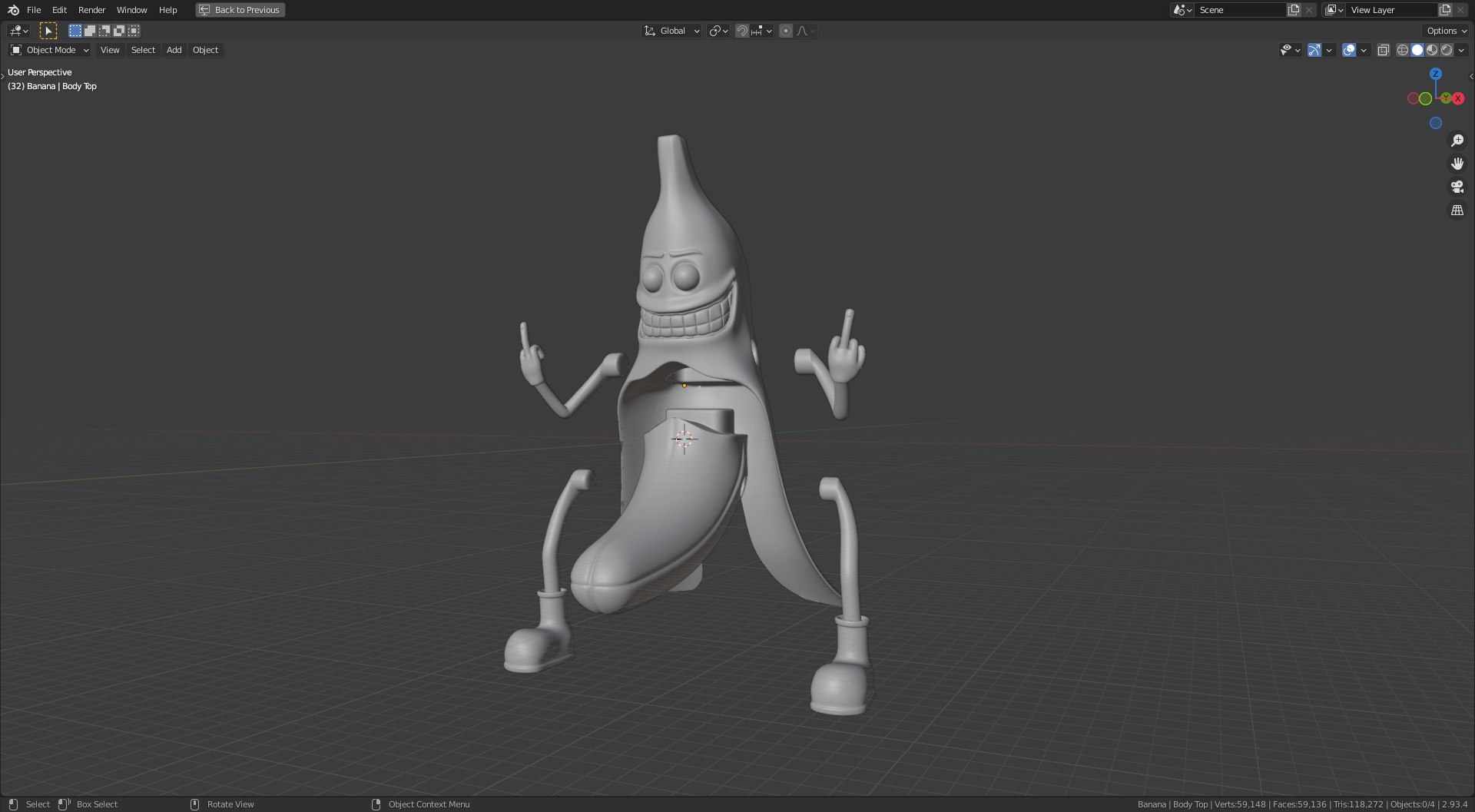Toggle the camera view icon
The height and width of the screenshot is (812, 1475).
coord(1457,187)
